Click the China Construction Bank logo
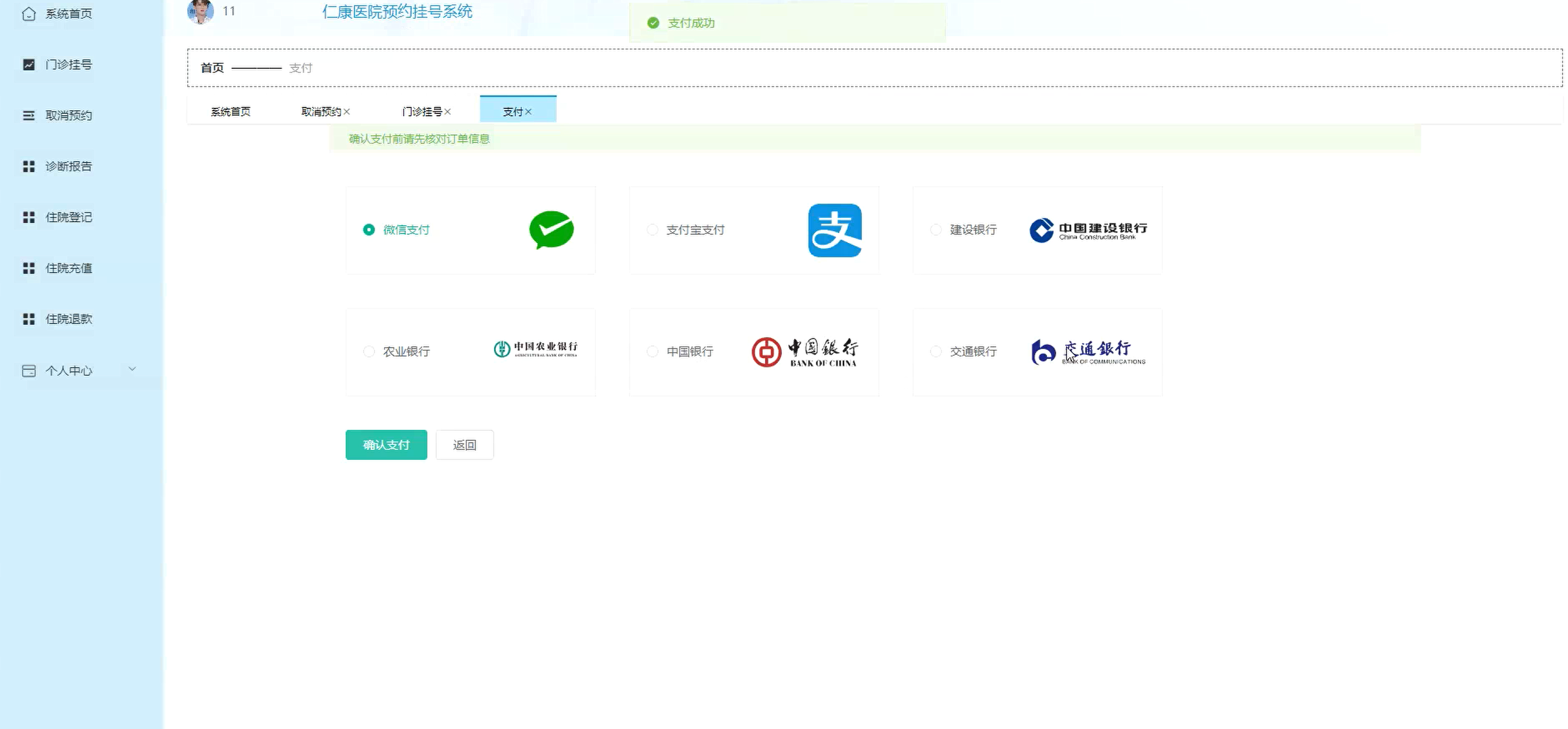 [x=1088, y=230]
